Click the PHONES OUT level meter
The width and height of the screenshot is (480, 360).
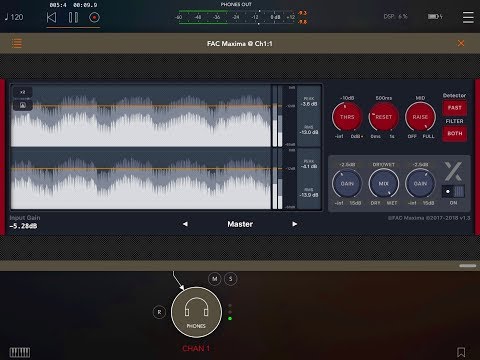(236, 17)
